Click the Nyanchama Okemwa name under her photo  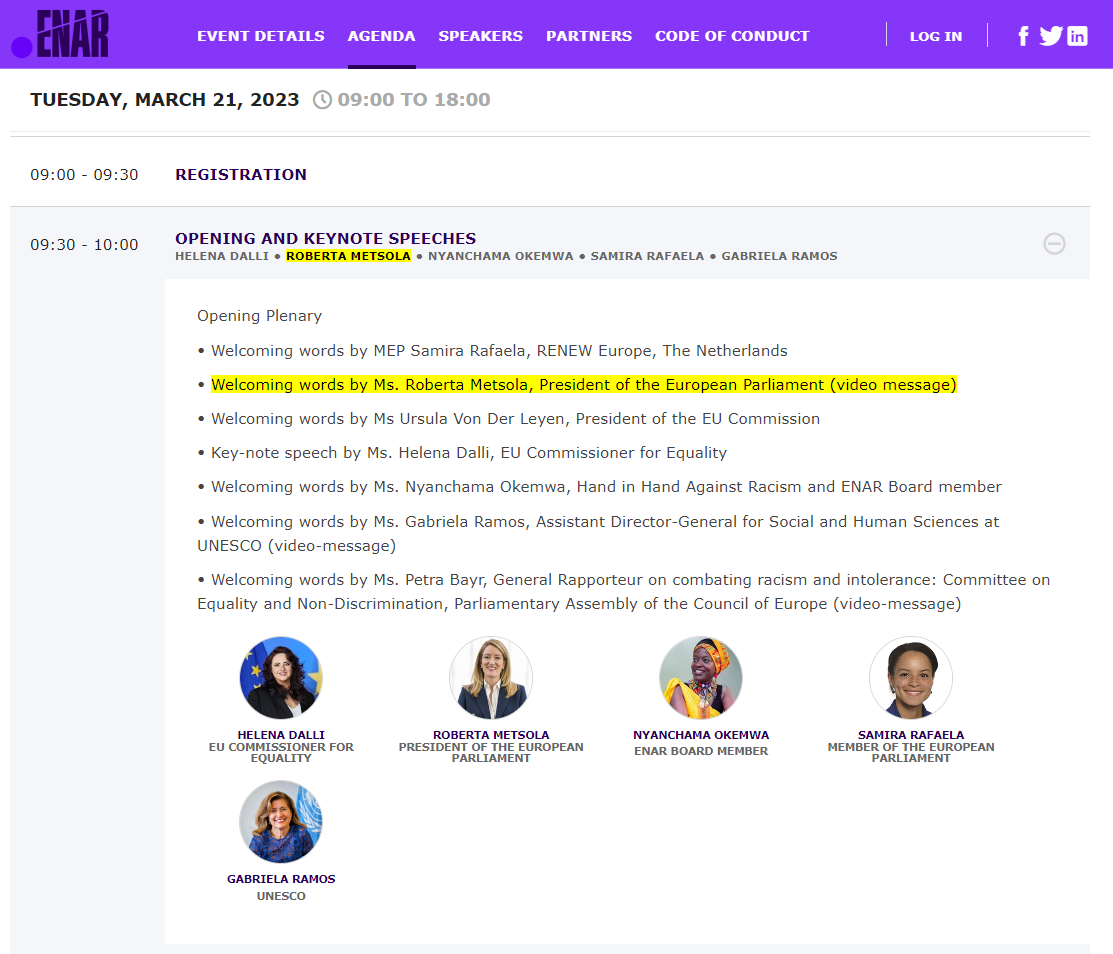coord(701,735)
